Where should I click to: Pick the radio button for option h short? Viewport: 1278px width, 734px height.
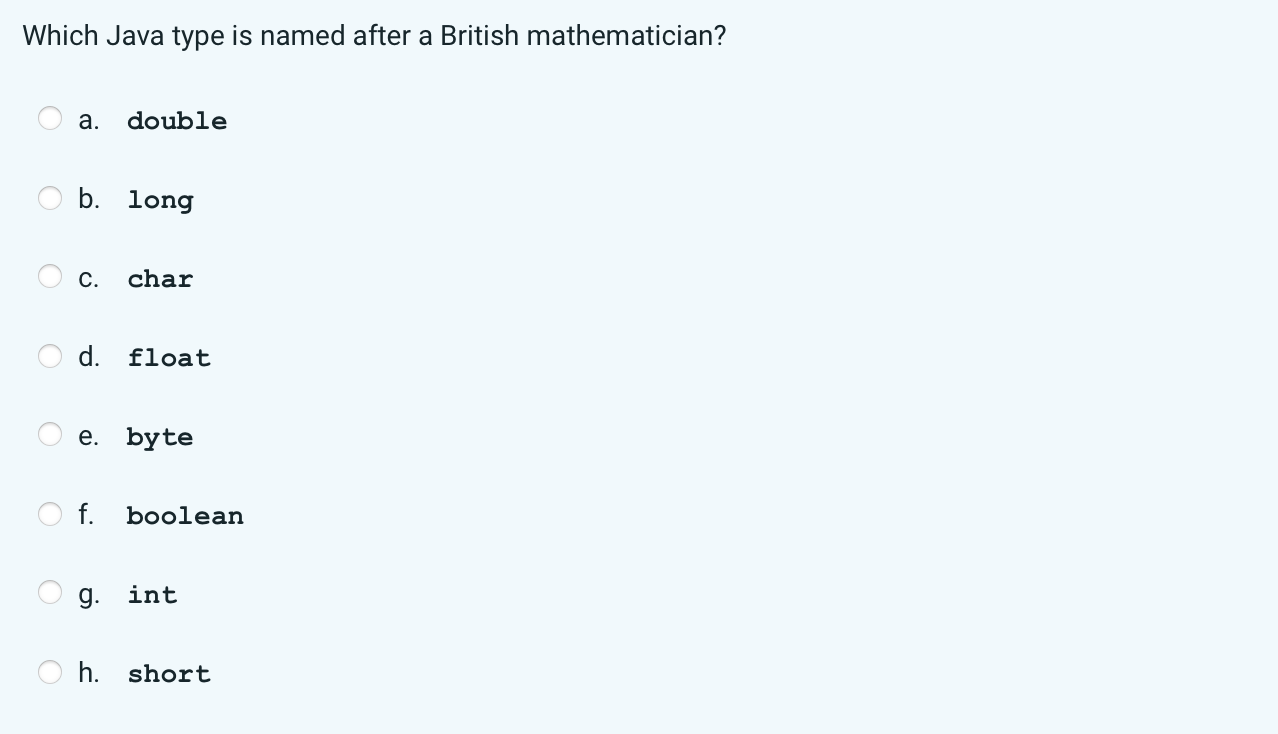pos(50,672)
